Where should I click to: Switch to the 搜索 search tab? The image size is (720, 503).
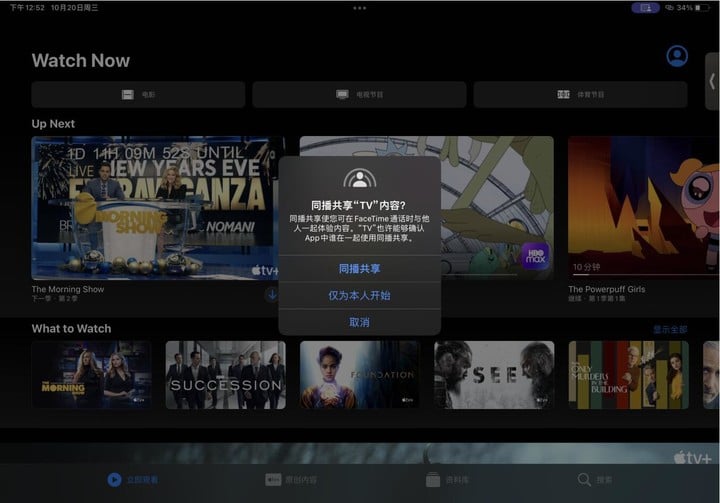[x=595, y=480]
